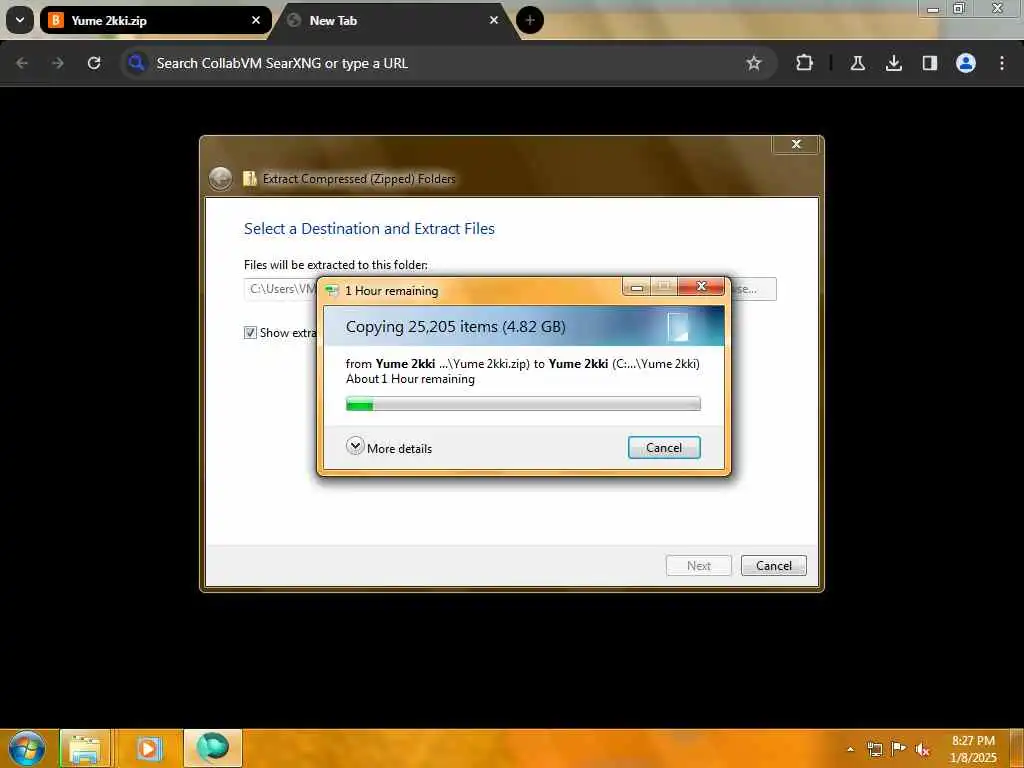Go forward in browser history
The height and width of the screenshot is (768, 1024).
click(58, 63)
